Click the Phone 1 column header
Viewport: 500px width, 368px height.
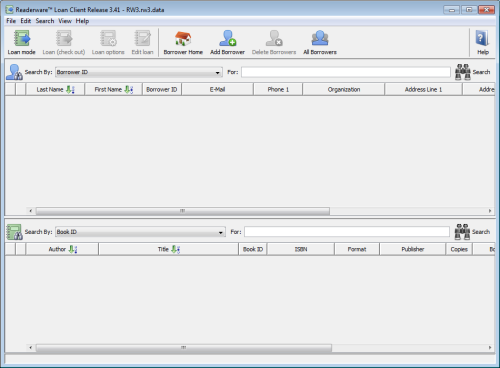(278, 89)
